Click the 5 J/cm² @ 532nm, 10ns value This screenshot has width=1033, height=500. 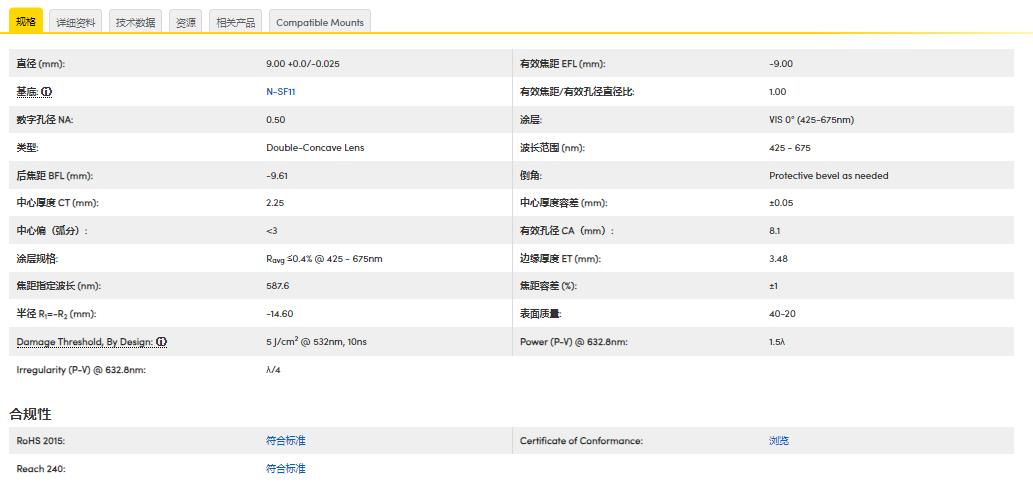coord(314,342)
